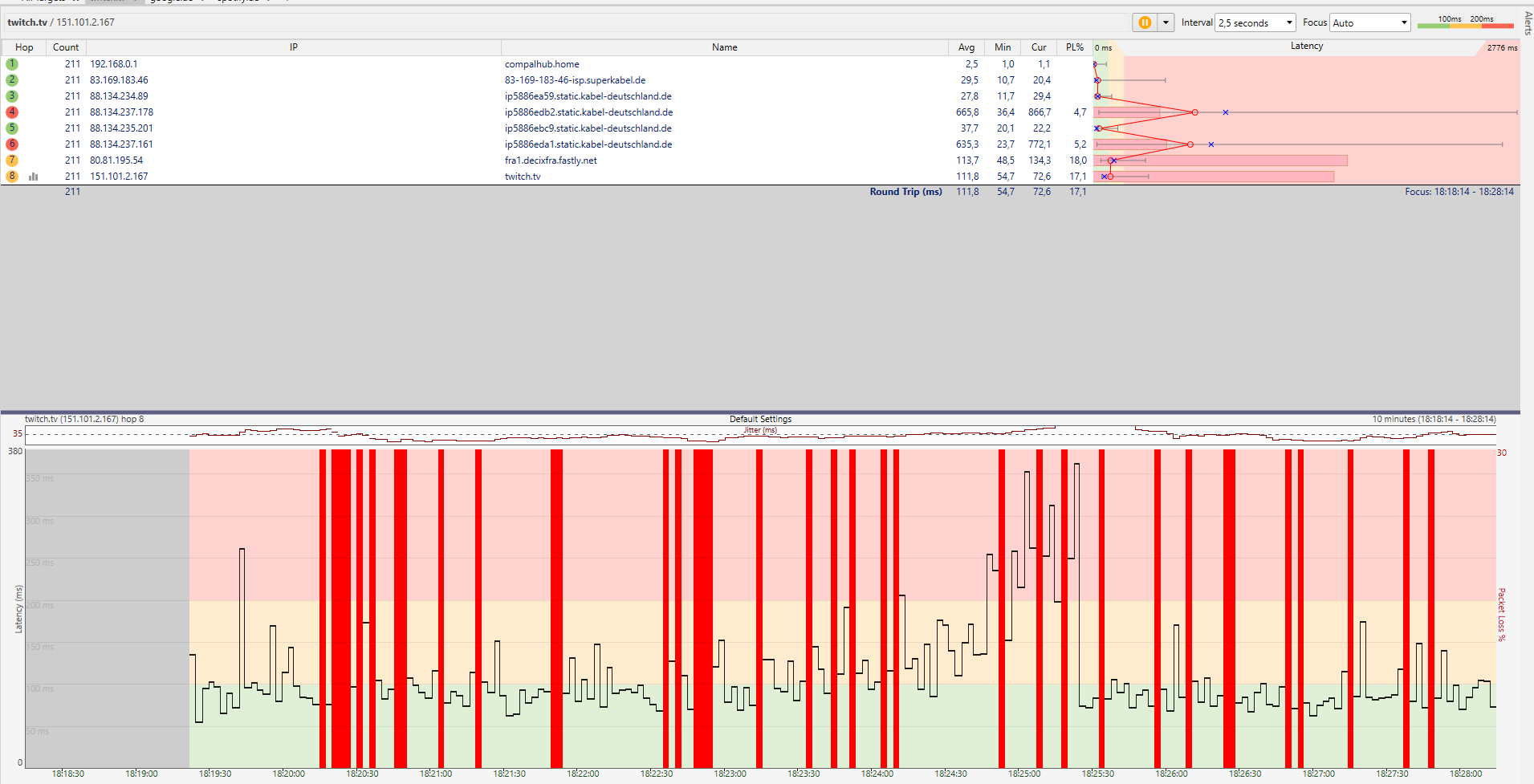Click the red hop 6 circle icon
The image size is (1534, 784).
12,144
